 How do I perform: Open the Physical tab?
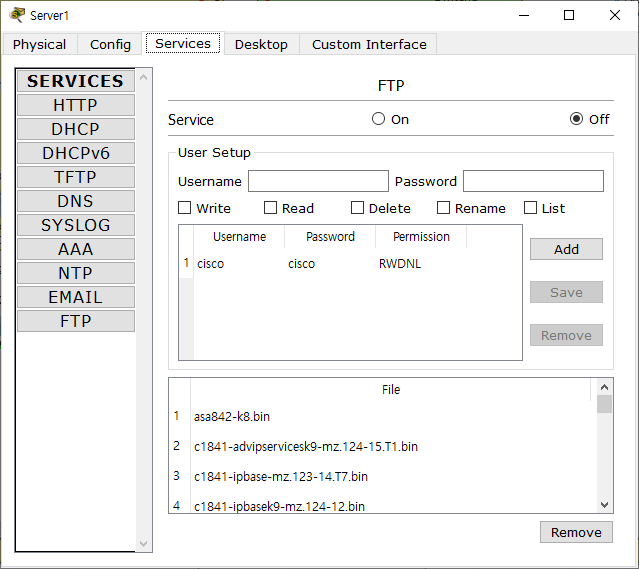(x=39, y=44)
